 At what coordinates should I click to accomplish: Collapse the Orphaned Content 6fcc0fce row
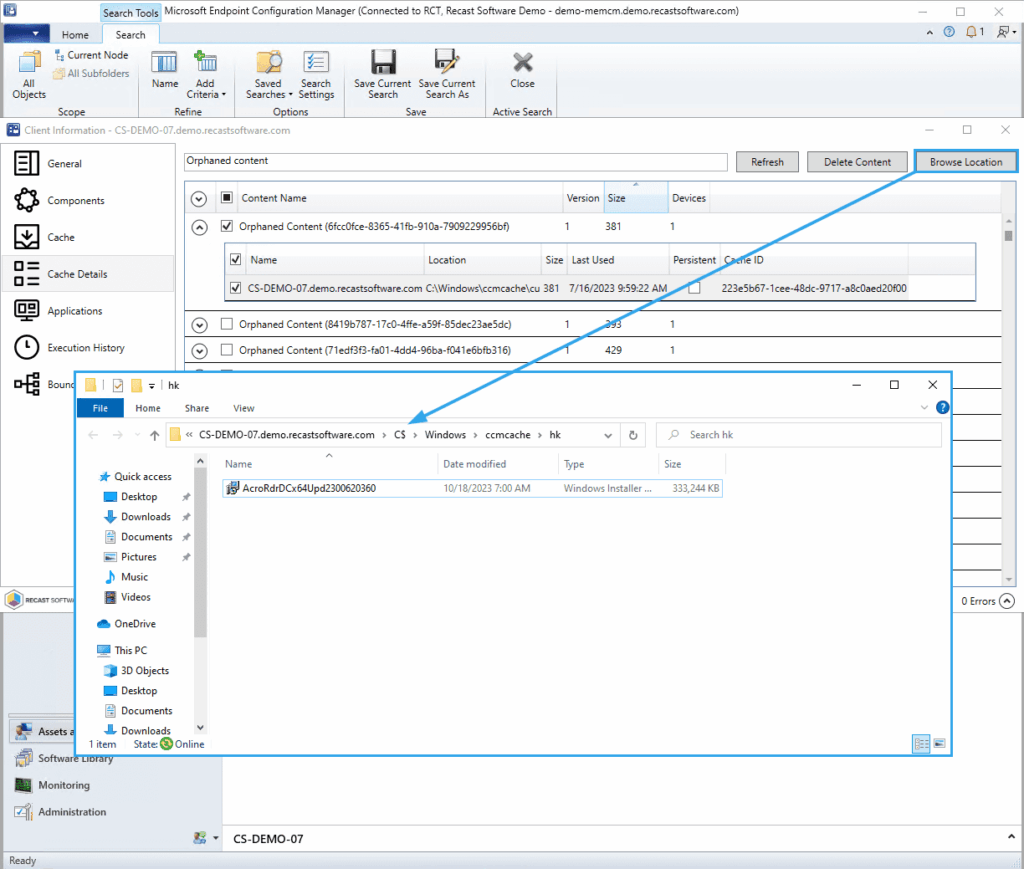pos(199,227)
